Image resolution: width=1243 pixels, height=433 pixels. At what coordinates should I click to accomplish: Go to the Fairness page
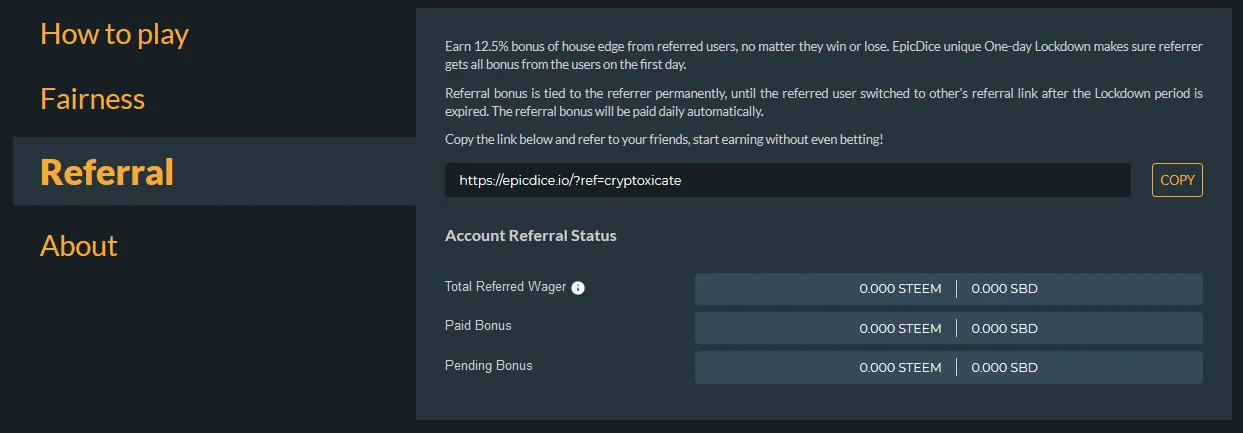(92, 99)
